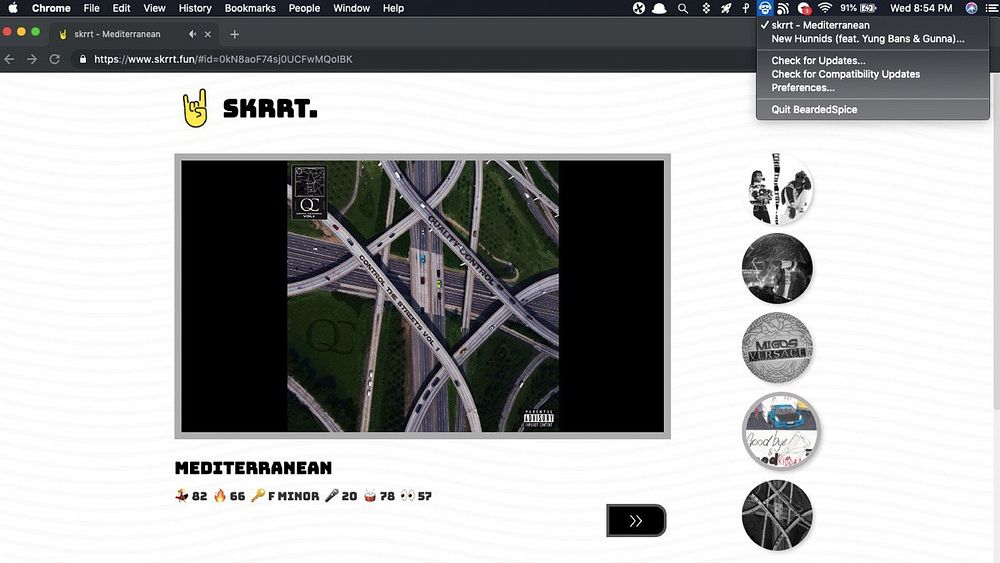Image resolution: width=1000 pixels, height=563 pixels.
Task: Click the Siri icon in the menu bar
Action: 971,8
